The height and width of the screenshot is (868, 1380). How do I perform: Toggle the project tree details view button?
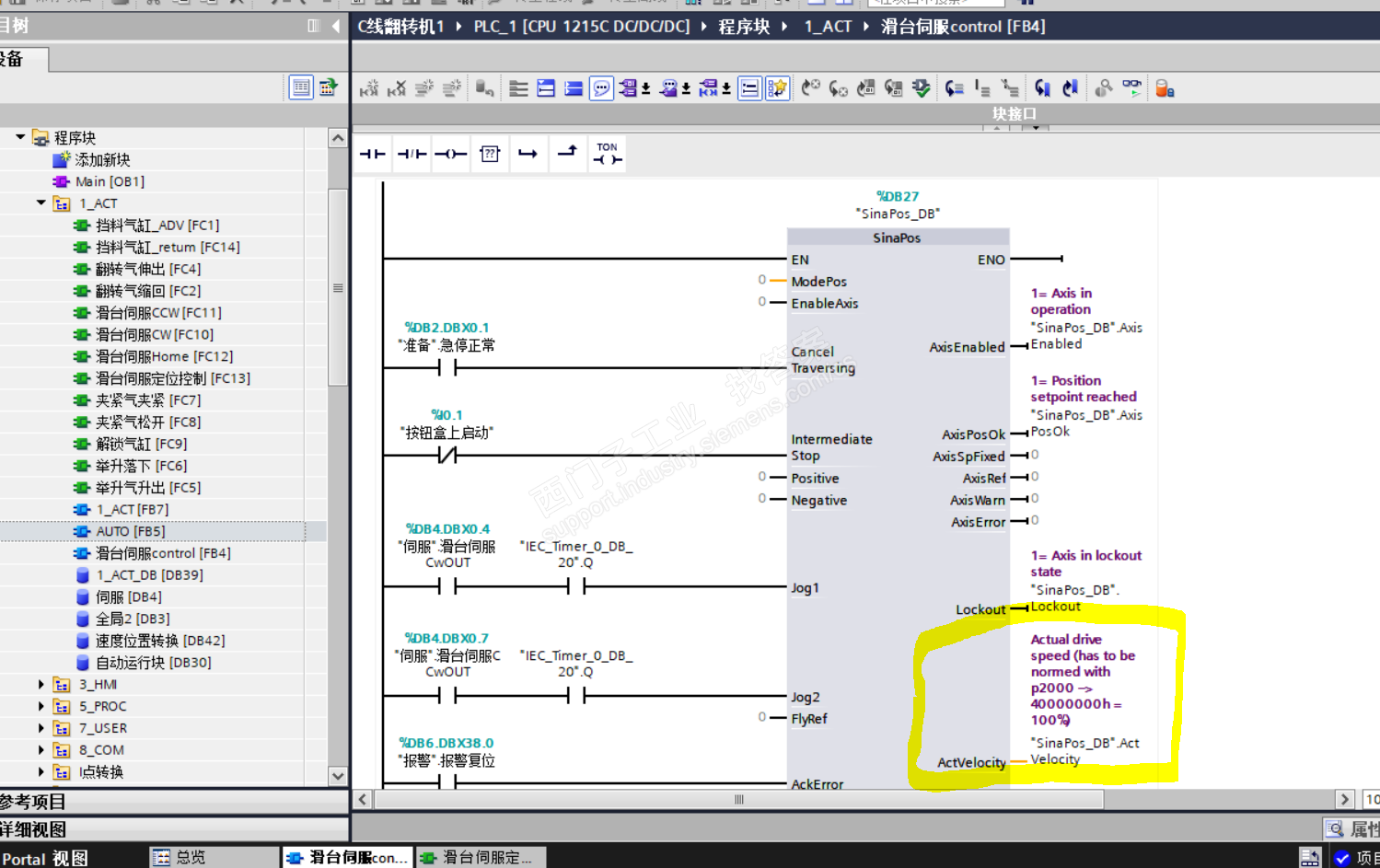(301, 87)
